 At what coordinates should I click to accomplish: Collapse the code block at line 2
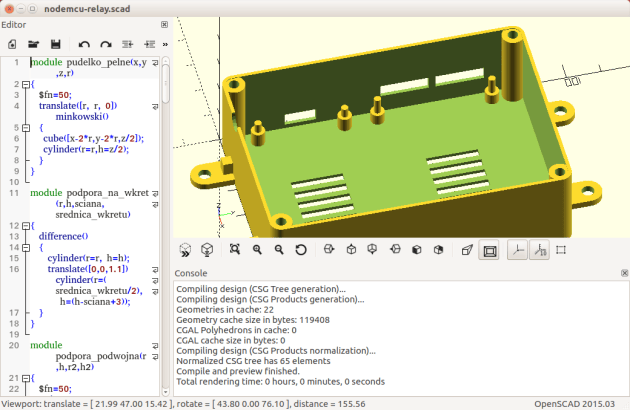click(x=26, y=84)
